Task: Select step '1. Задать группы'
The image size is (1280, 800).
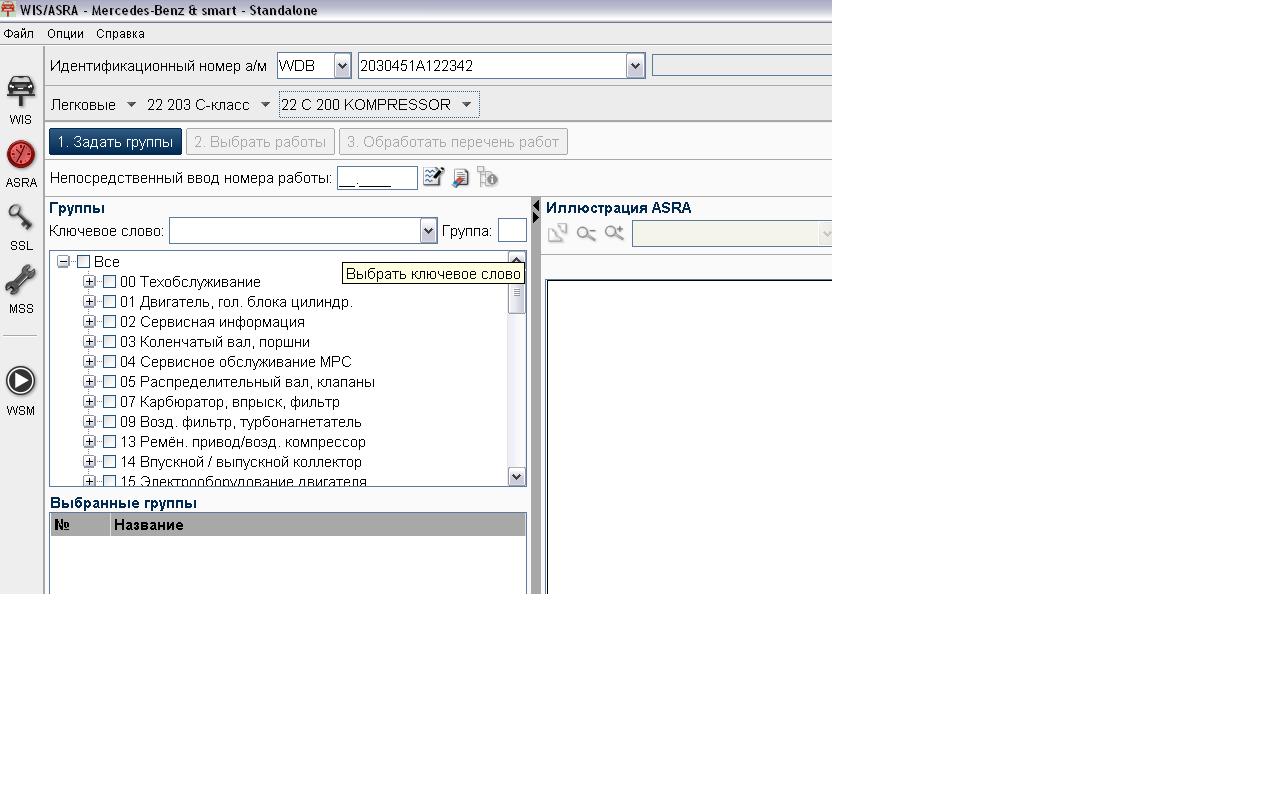Action: point(115,142)
